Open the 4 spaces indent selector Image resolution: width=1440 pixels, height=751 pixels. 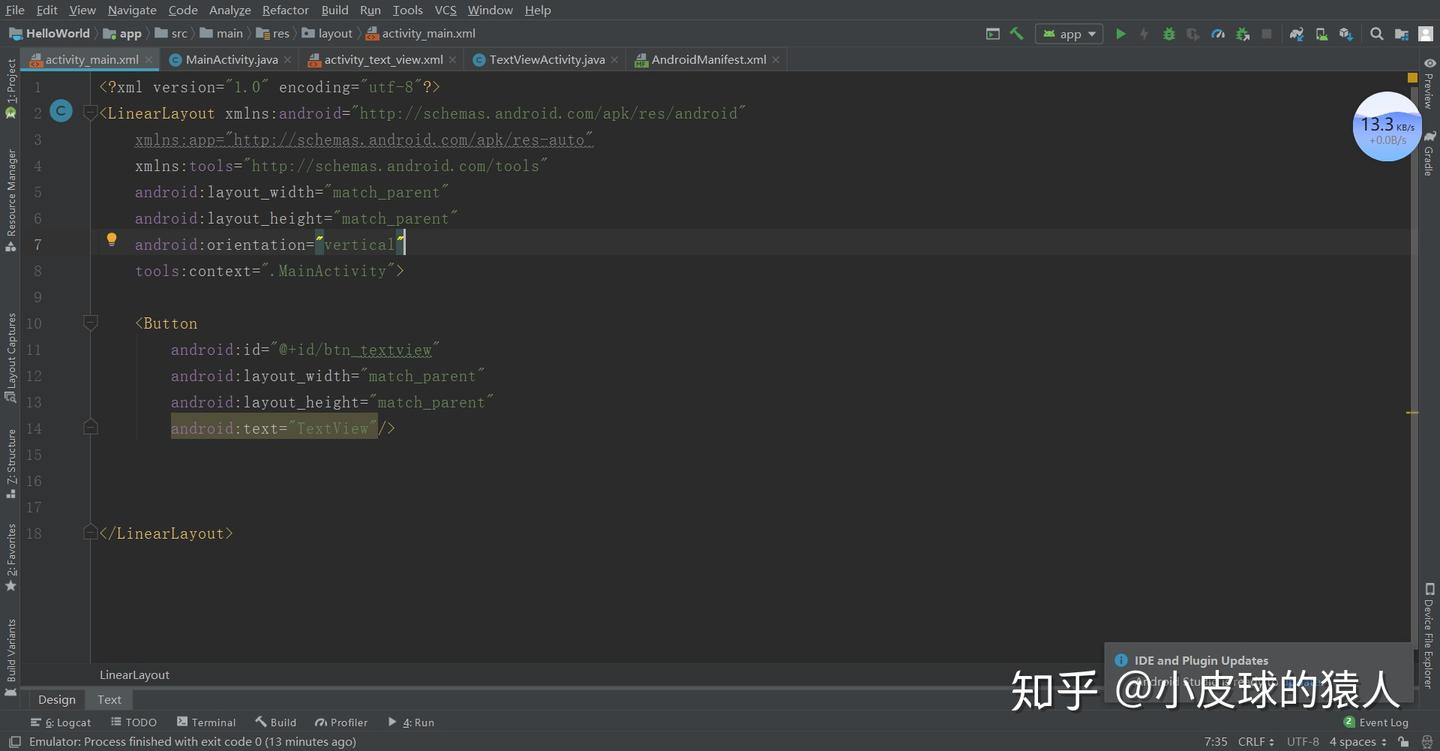pos(1358,742)
